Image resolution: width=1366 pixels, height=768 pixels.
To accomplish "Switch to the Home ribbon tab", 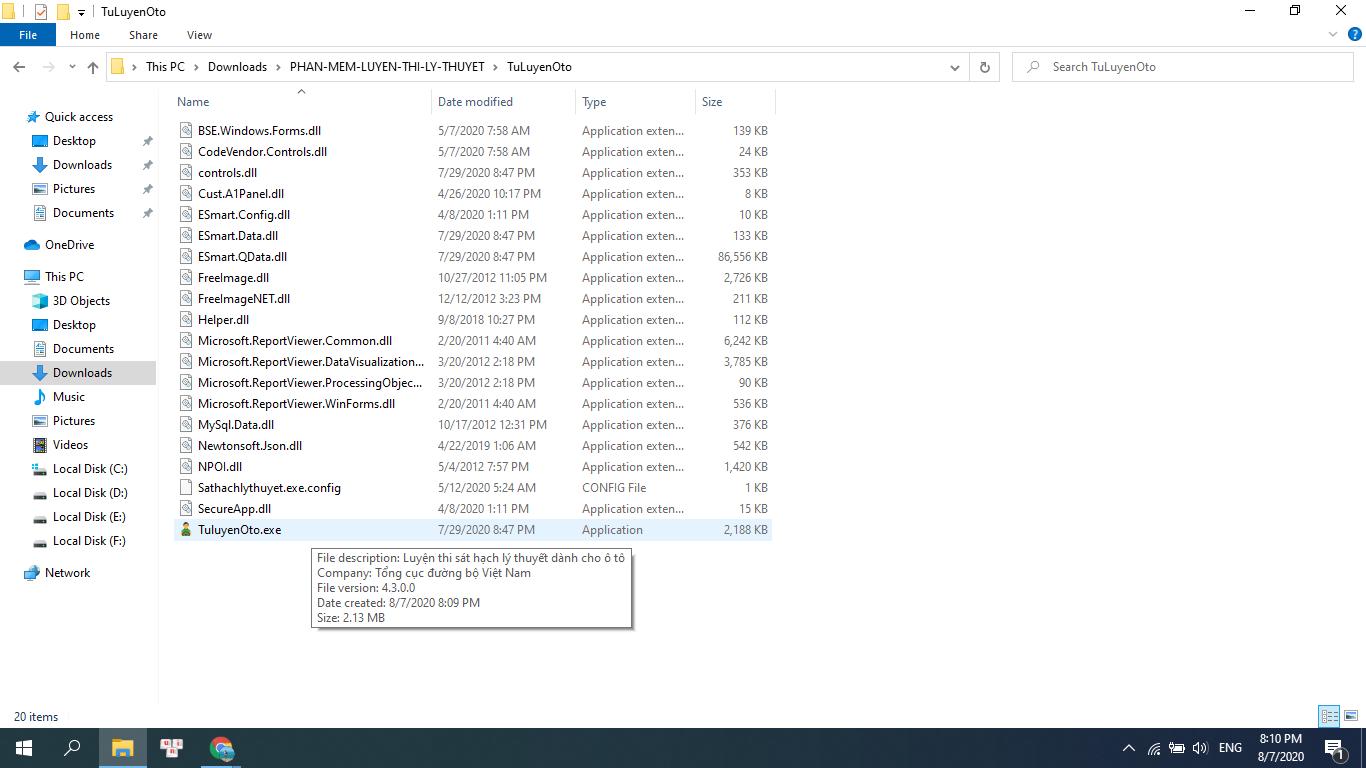I will pos(85,35).
